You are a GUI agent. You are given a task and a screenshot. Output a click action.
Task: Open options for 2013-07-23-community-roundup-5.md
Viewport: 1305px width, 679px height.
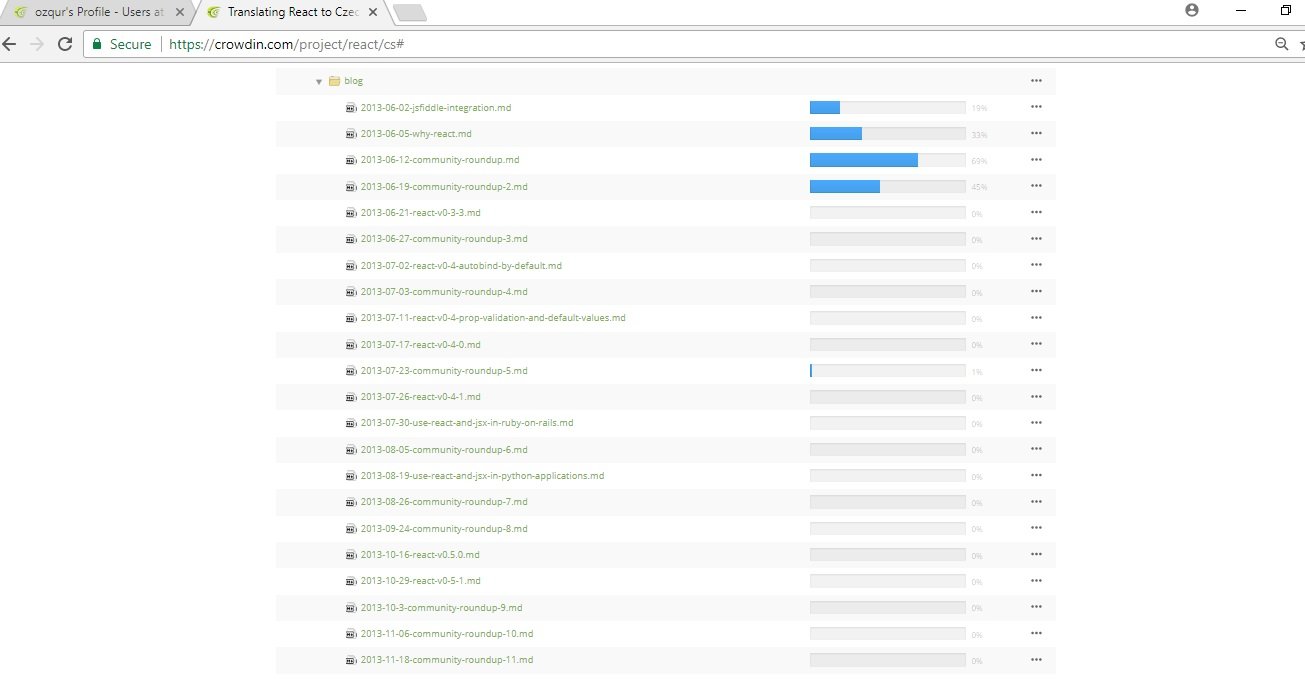pyautogui.click(x=1036, y=370)
